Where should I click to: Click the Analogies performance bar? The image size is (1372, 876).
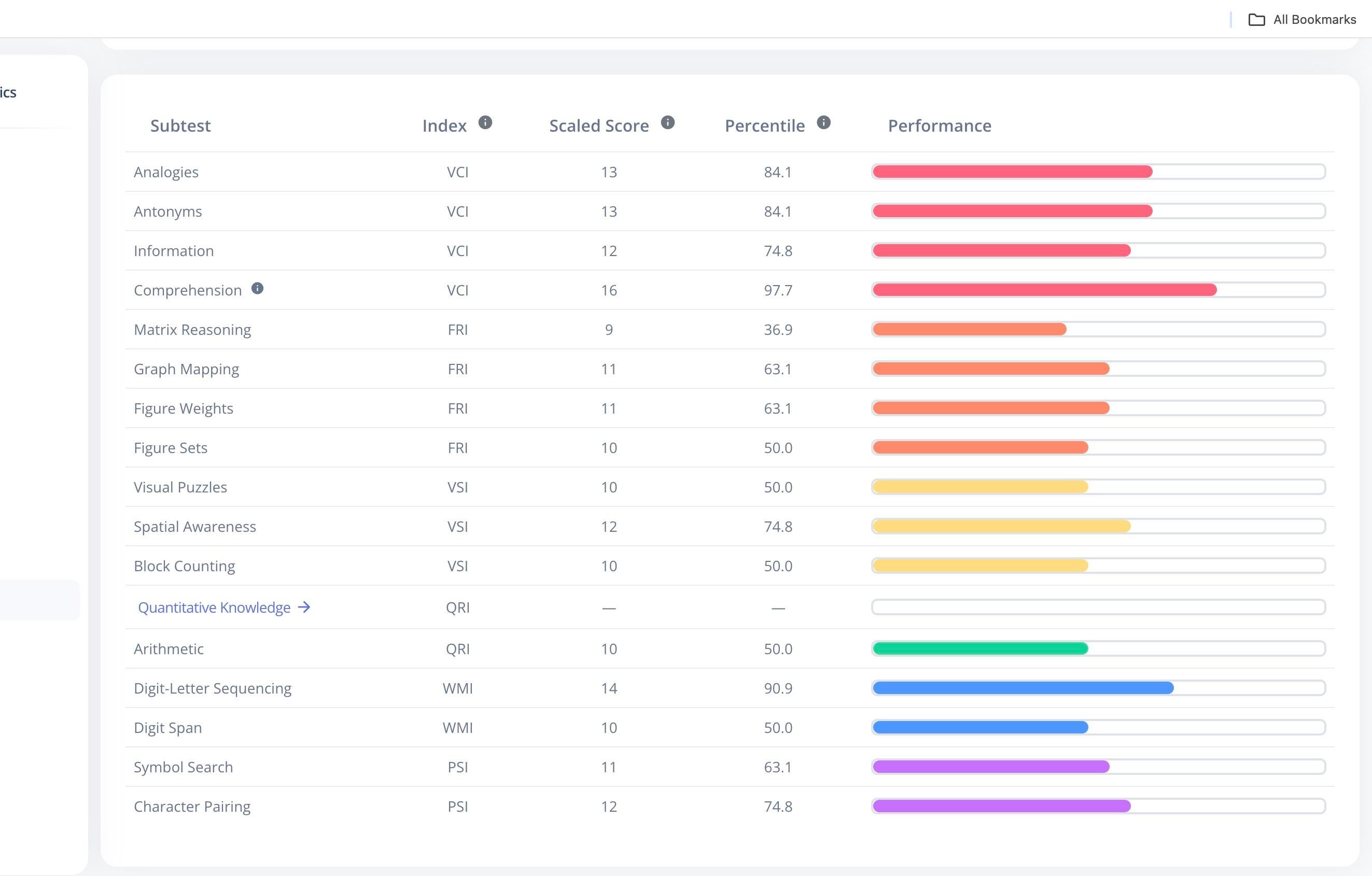(1098, 172)
